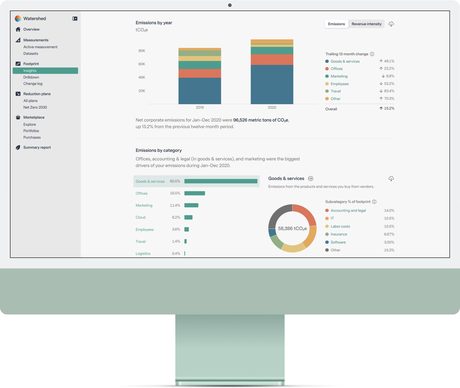Click the Measurements ruler icon
460x388 pixels.
tap(18, 40)
